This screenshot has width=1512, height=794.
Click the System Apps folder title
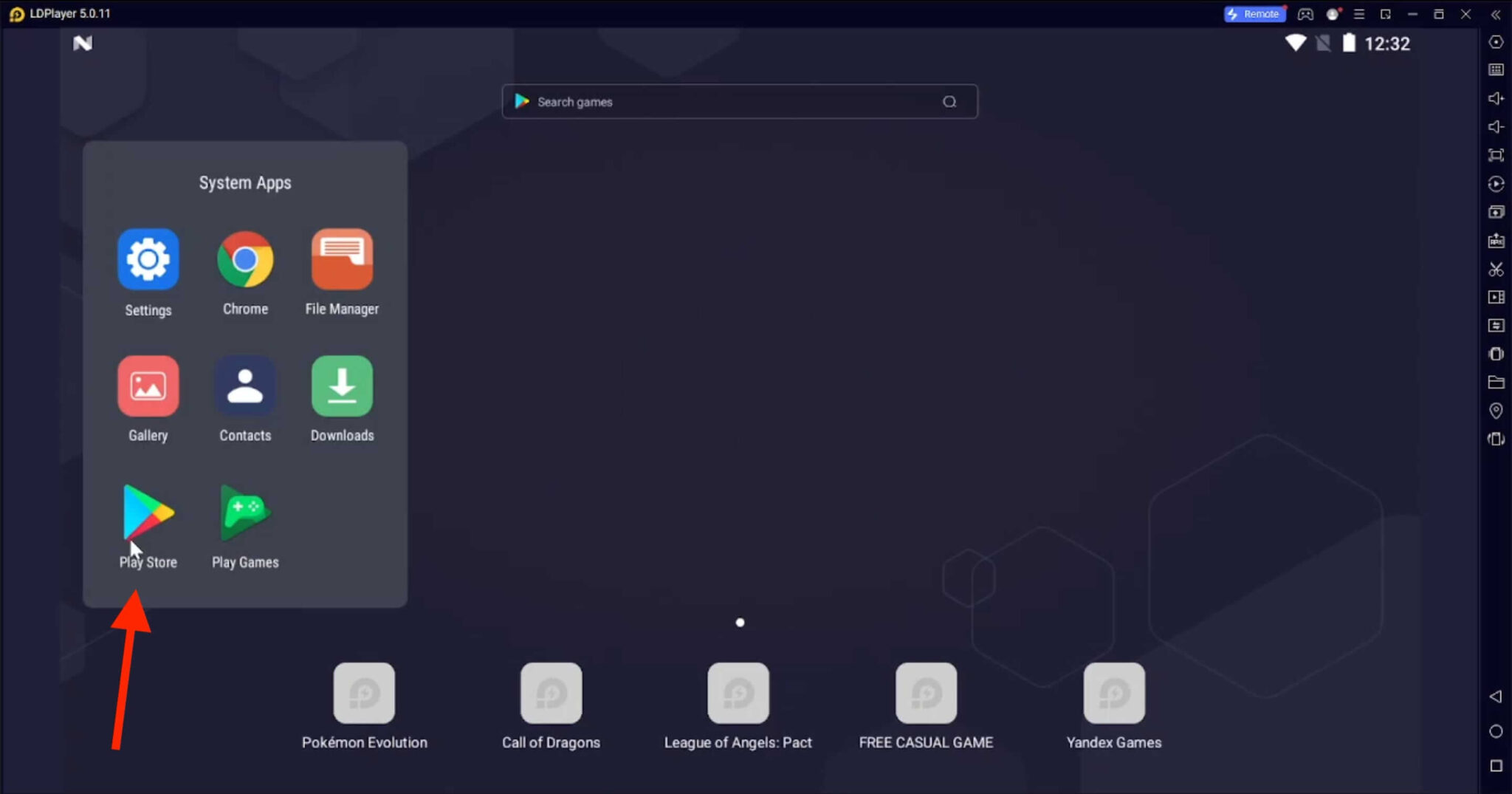[x=245, y=182]
